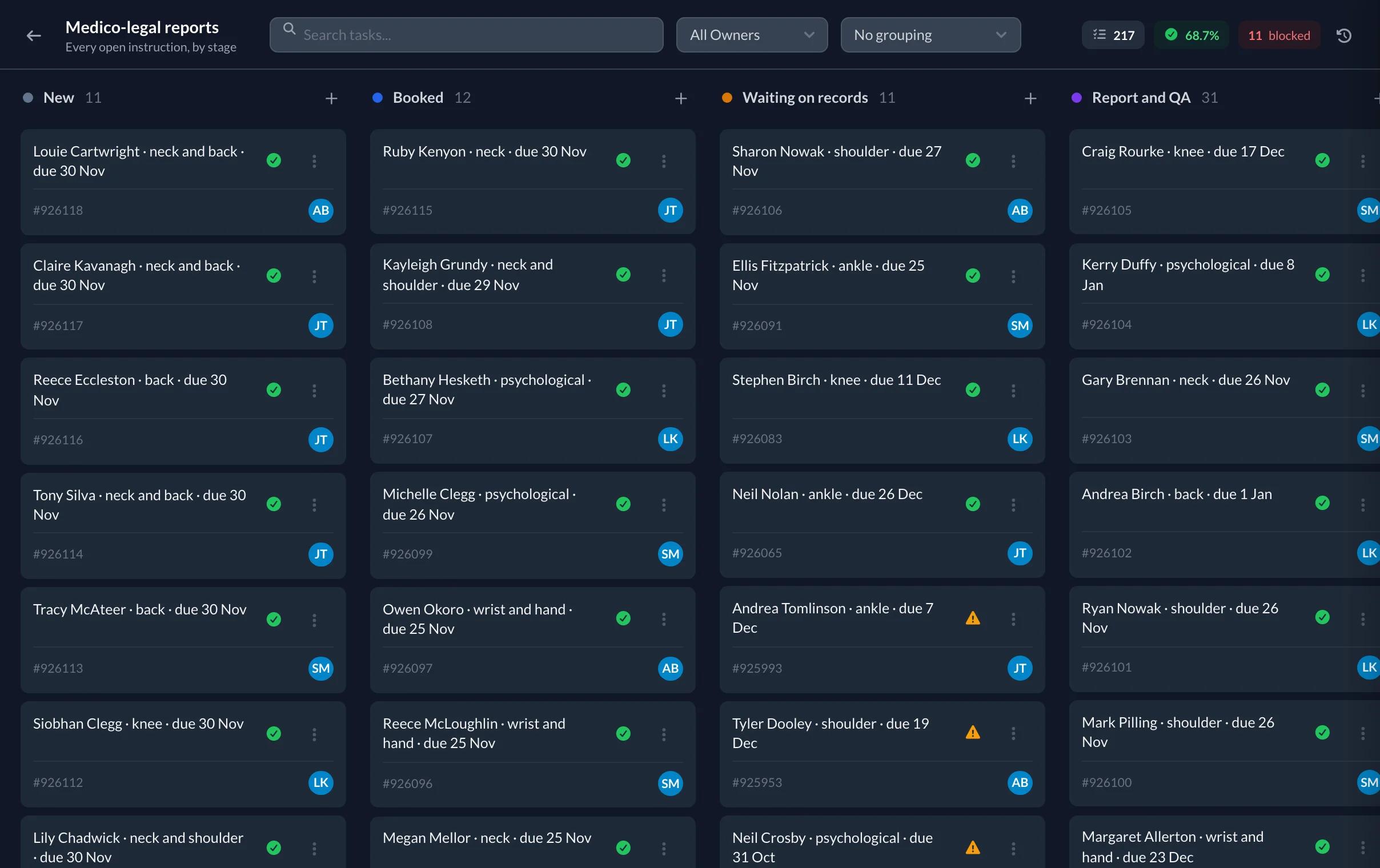
Task: Focus the Search tasks field
Action: point(467,35)
